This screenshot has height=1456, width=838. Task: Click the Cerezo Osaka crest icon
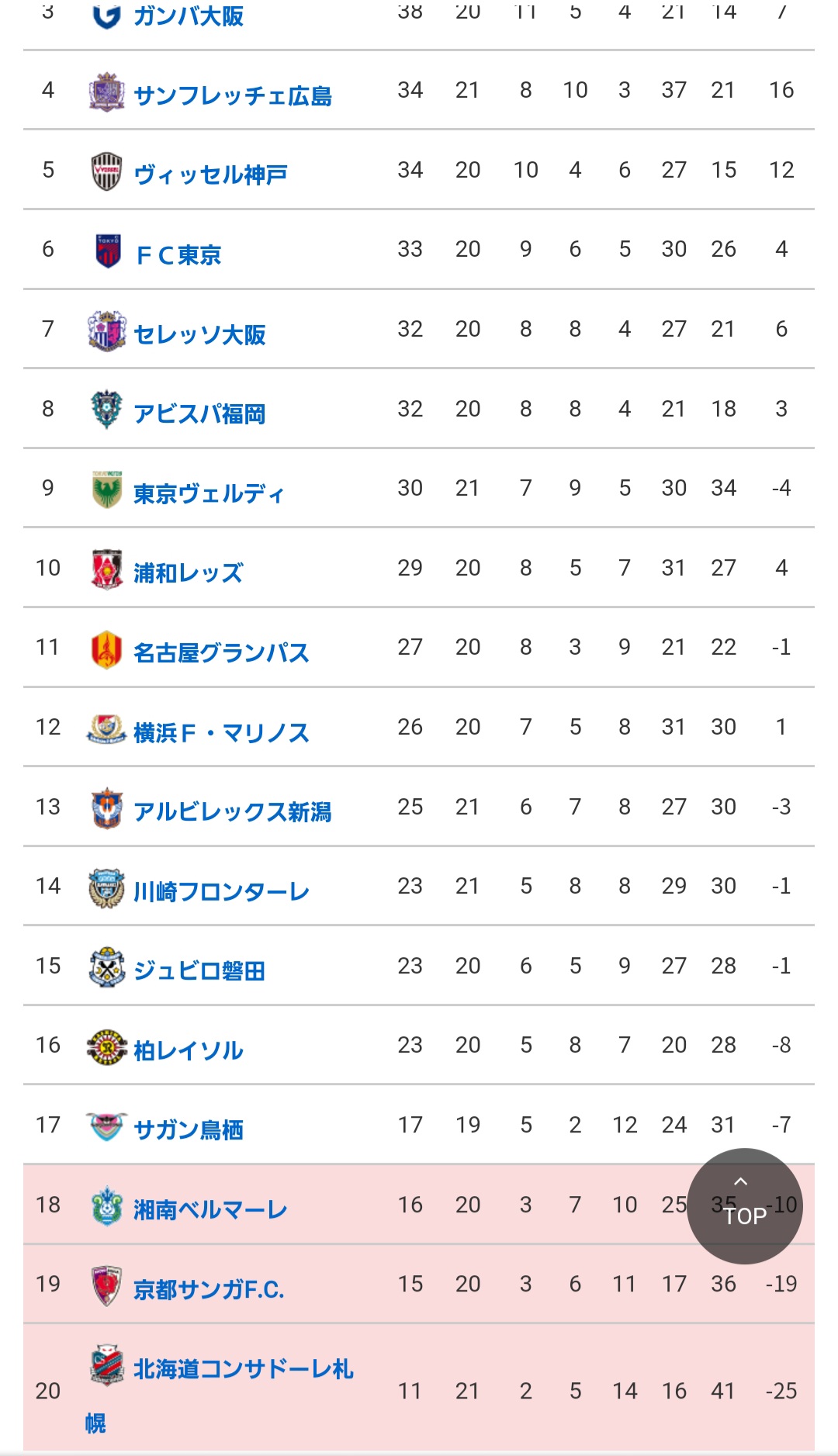[107, 330]
